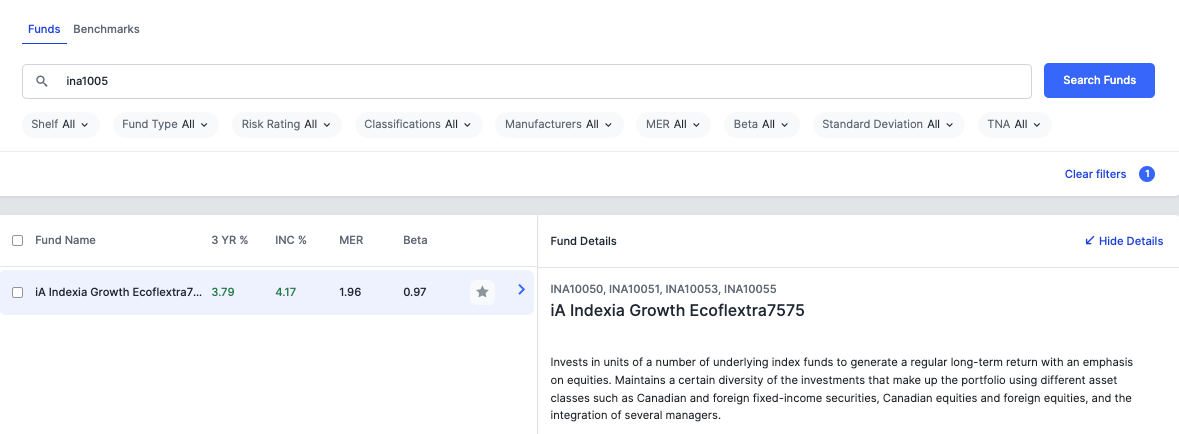
Task: Open the Fund Type filter dropdown
Action: (165, 125)
